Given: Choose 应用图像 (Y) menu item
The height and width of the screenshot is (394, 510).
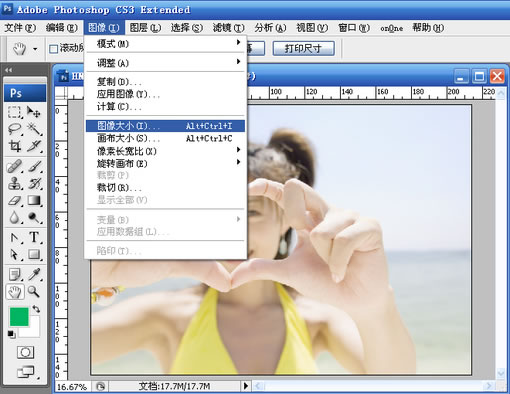Looking at the screenshot, I should (x=165, y=94).
